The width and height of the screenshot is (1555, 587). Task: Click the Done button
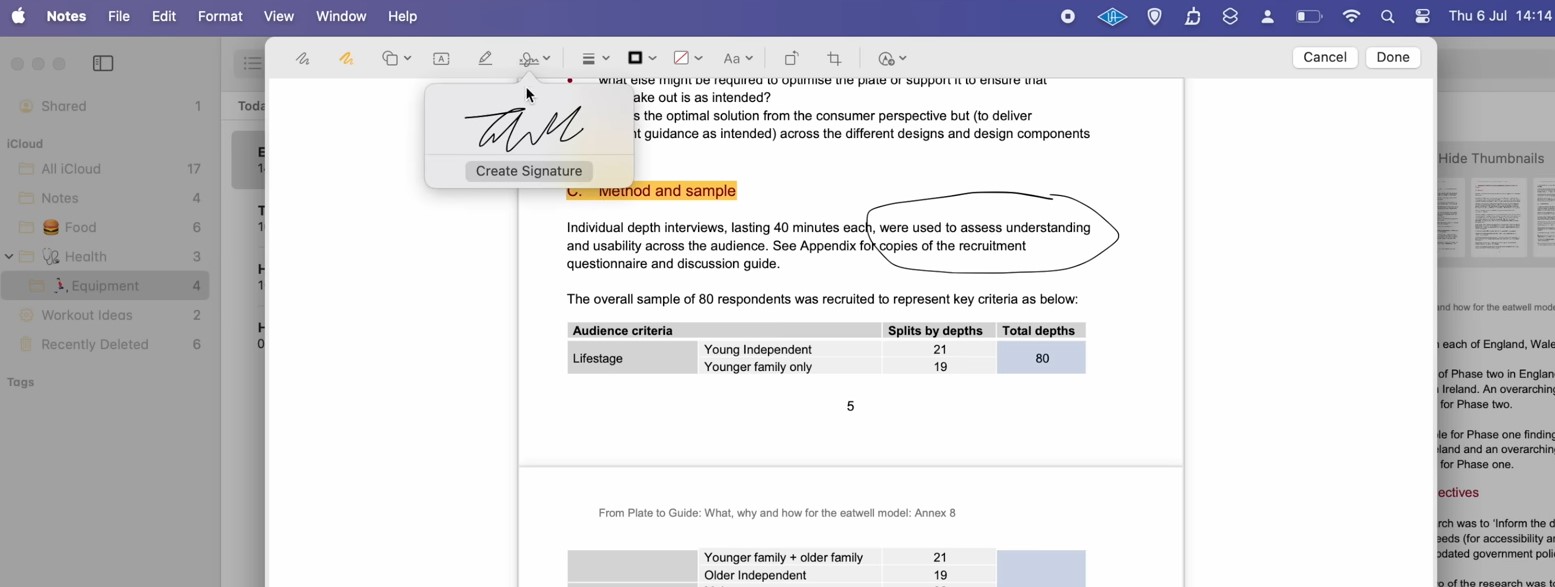[x=1392, y=57]
